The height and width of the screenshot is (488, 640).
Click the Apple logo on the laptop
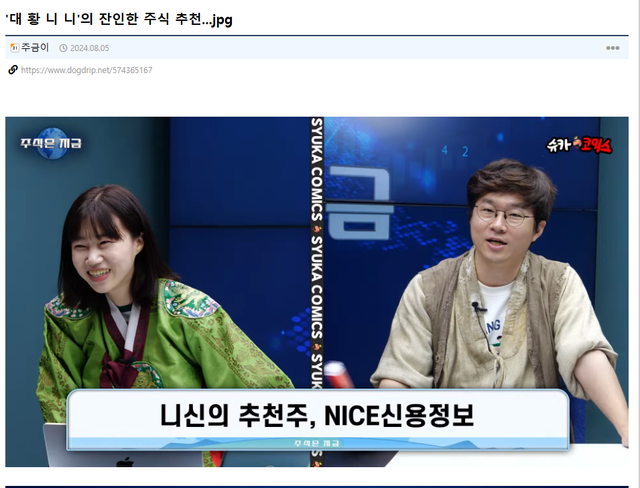coord(126,462)
